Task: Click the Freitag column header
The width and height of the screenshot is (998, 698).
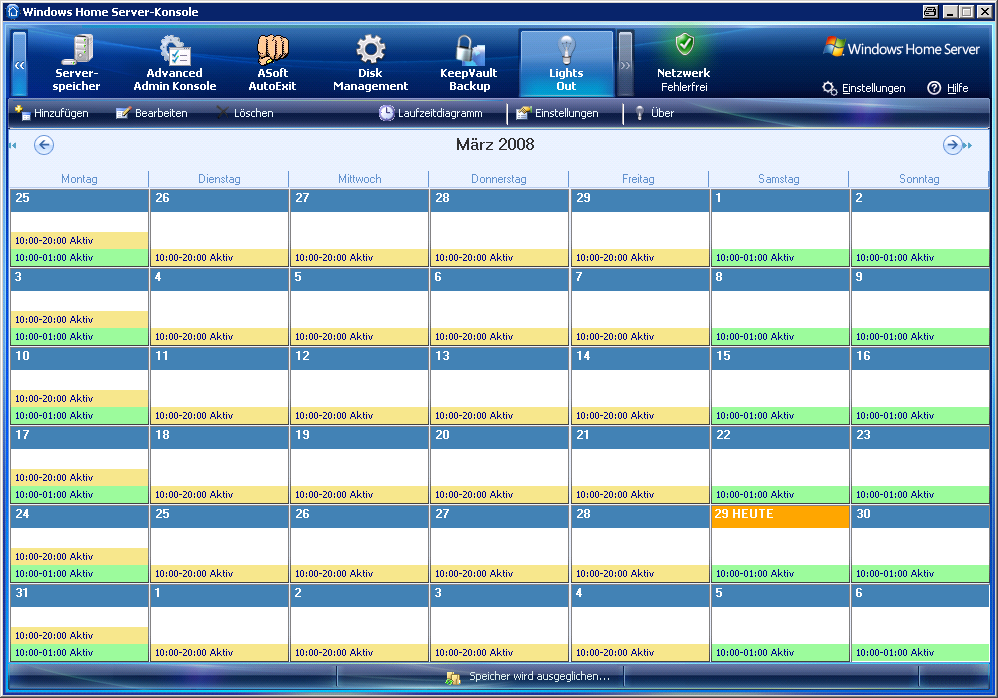Action: (638, 179)
